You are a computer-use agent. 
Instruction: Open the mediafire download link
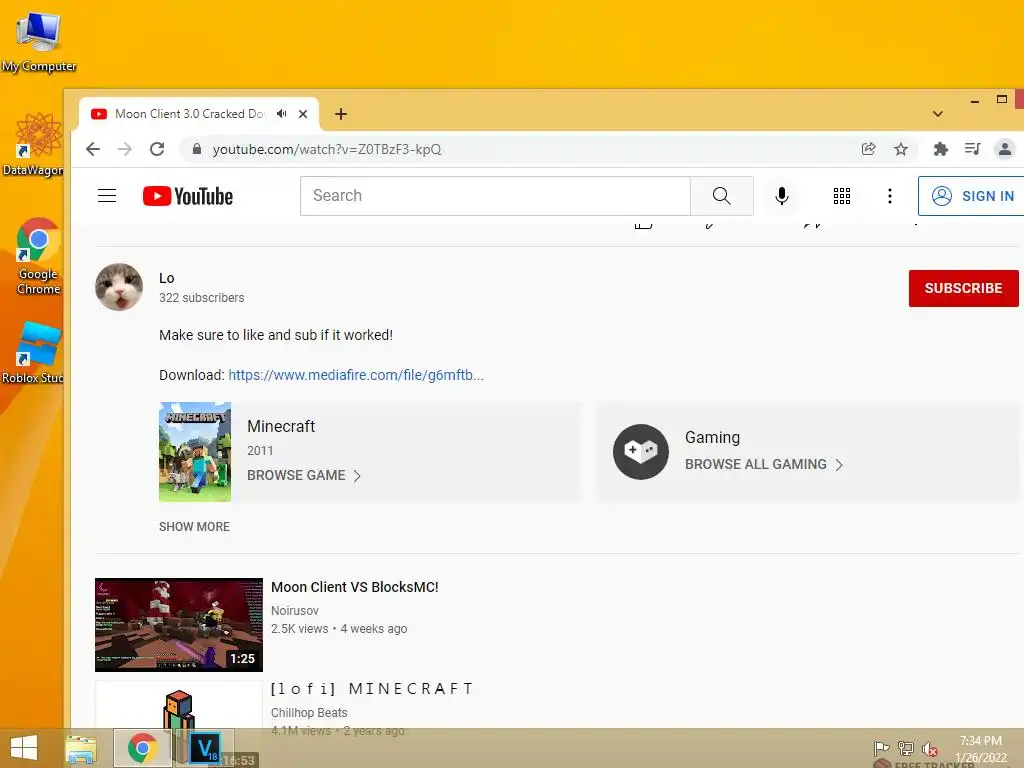coord(356,375)
